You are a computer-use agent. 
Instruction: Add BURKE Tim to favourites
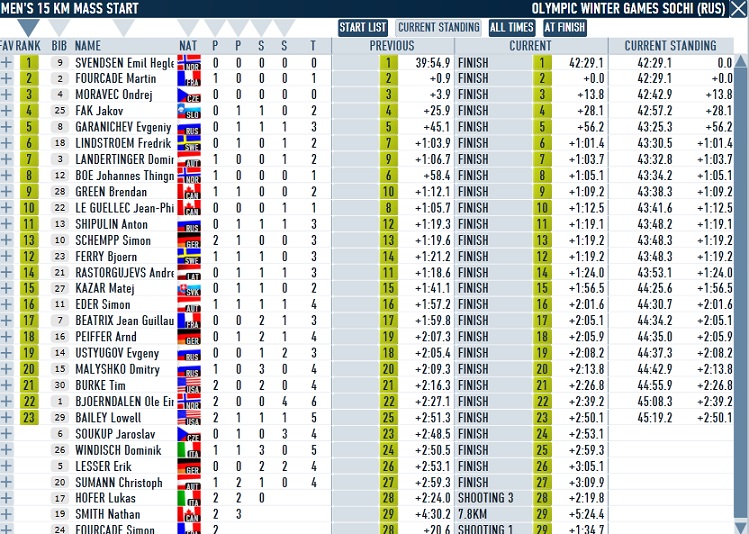[x=6, y=385]
